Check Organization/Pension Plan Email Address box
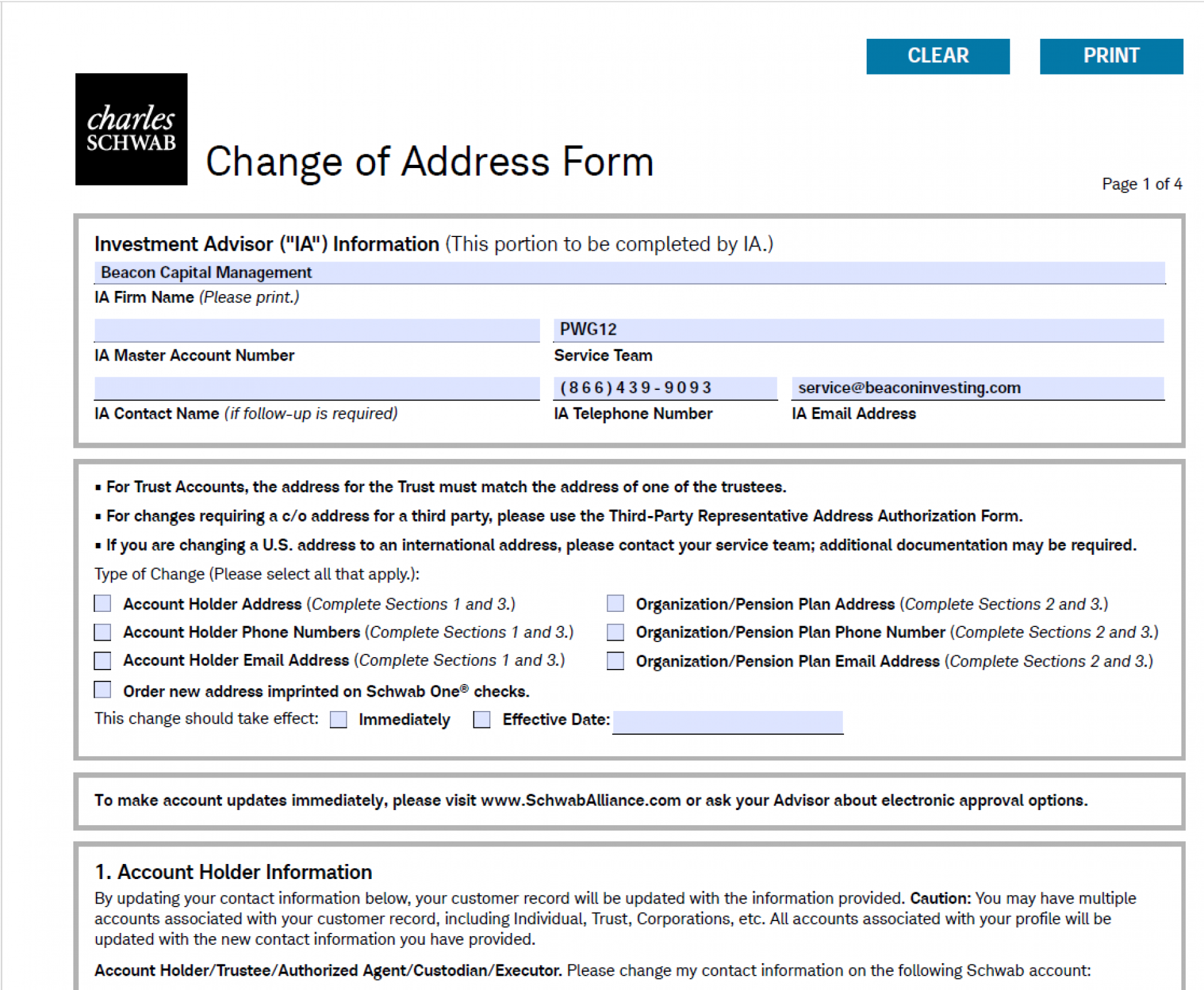 [x=615, y=661]
